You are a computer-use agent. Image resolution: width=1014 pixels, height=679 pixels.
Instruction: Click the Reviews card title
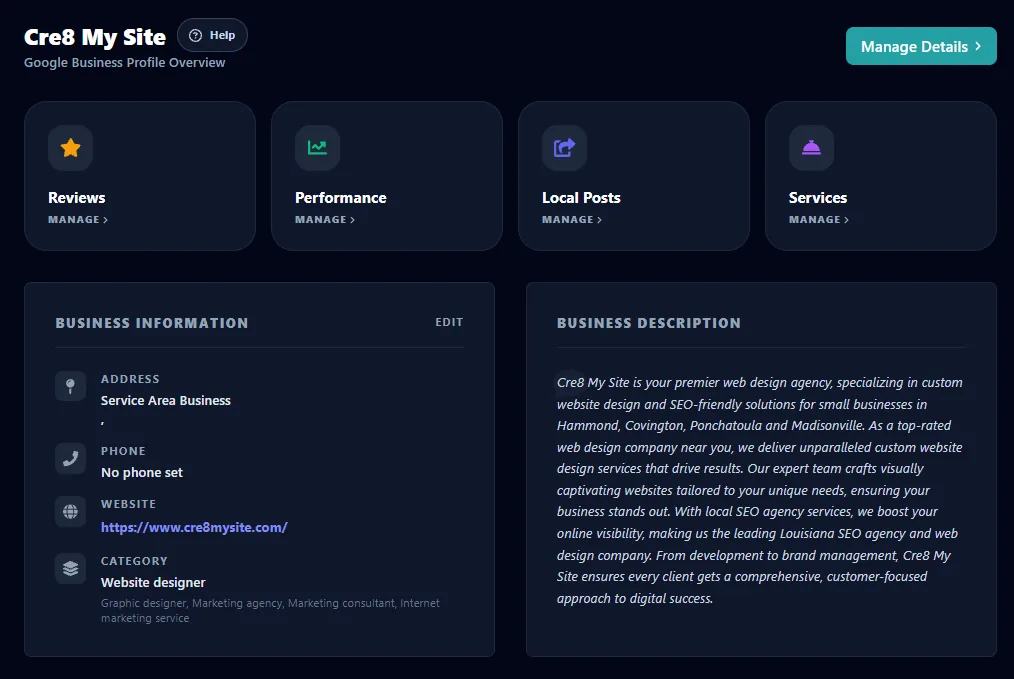[x=76, y=198]
